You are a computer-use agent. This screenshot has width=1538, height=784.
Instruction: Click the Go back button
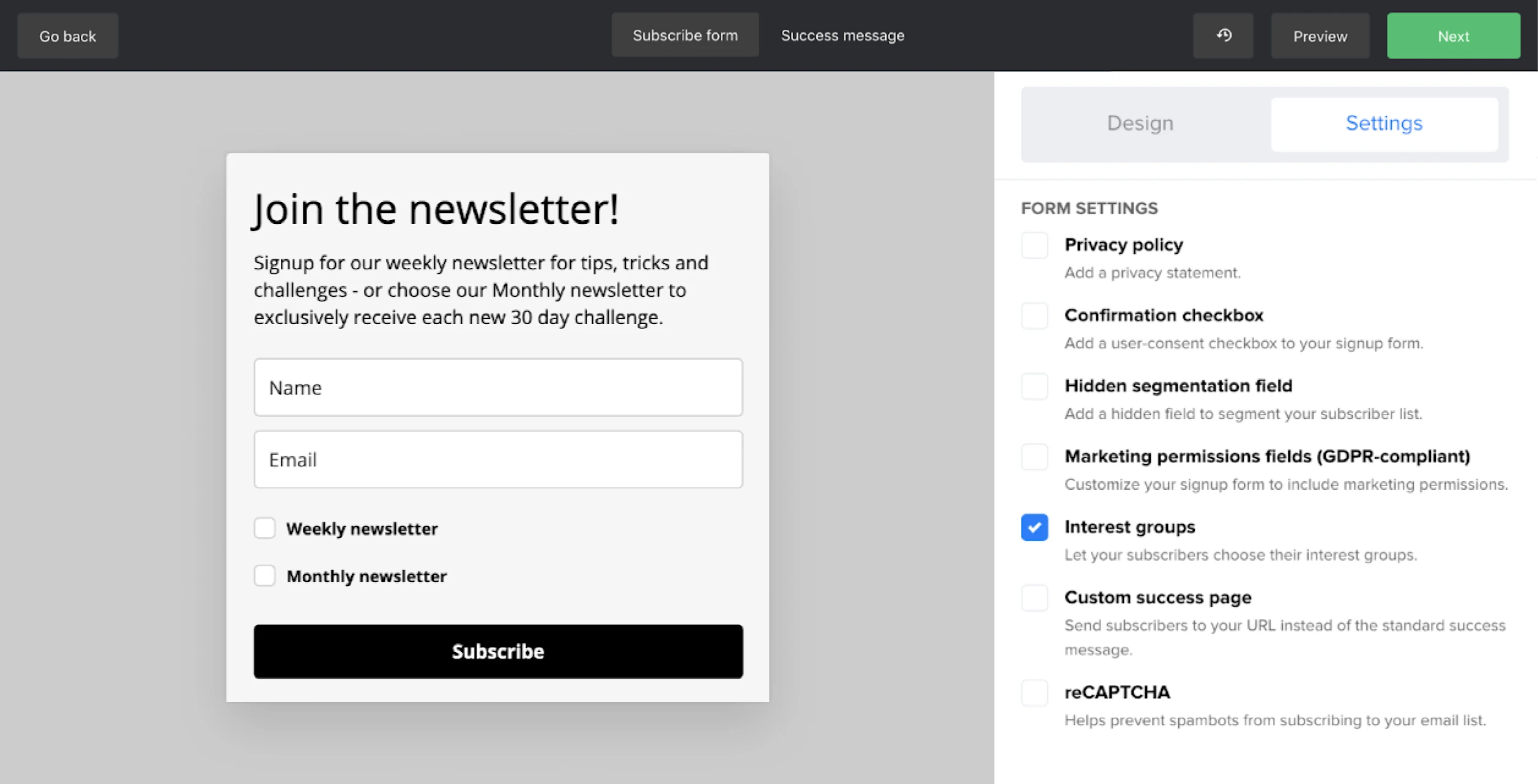(67, 36)
